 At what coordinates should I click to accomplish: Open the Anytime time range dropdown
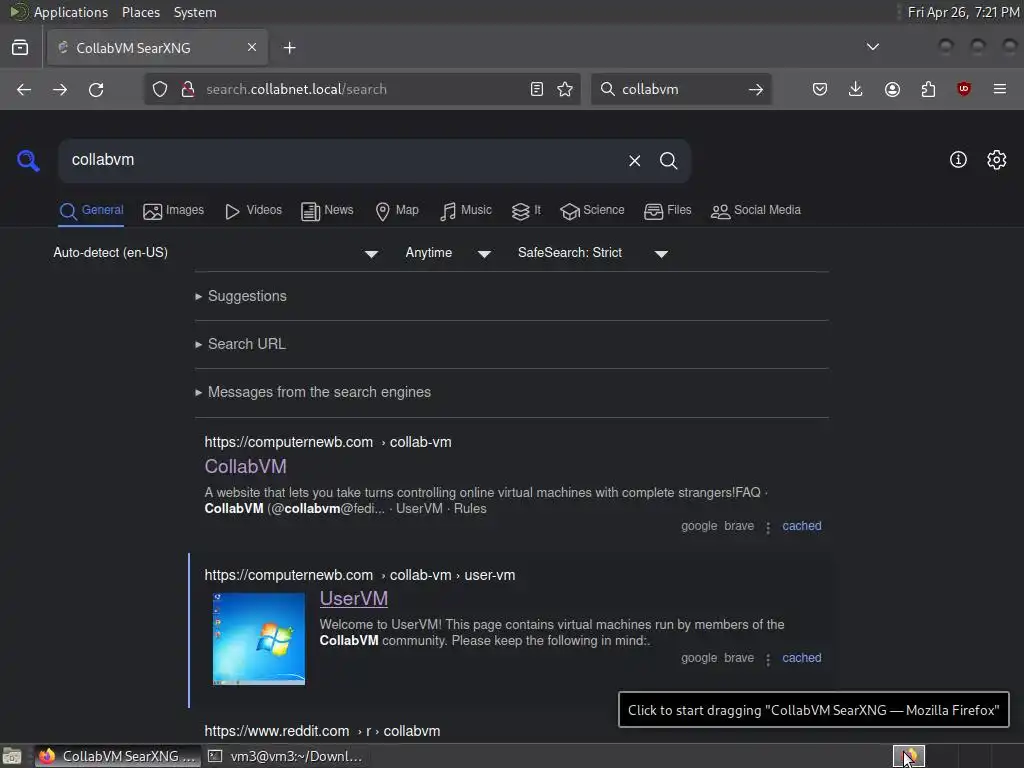[448, 253]
